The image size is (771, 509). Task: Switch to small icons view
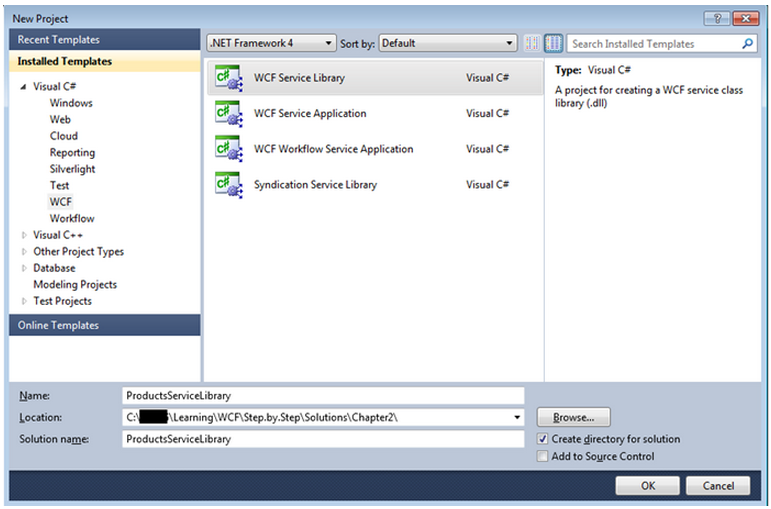[532, 43]
